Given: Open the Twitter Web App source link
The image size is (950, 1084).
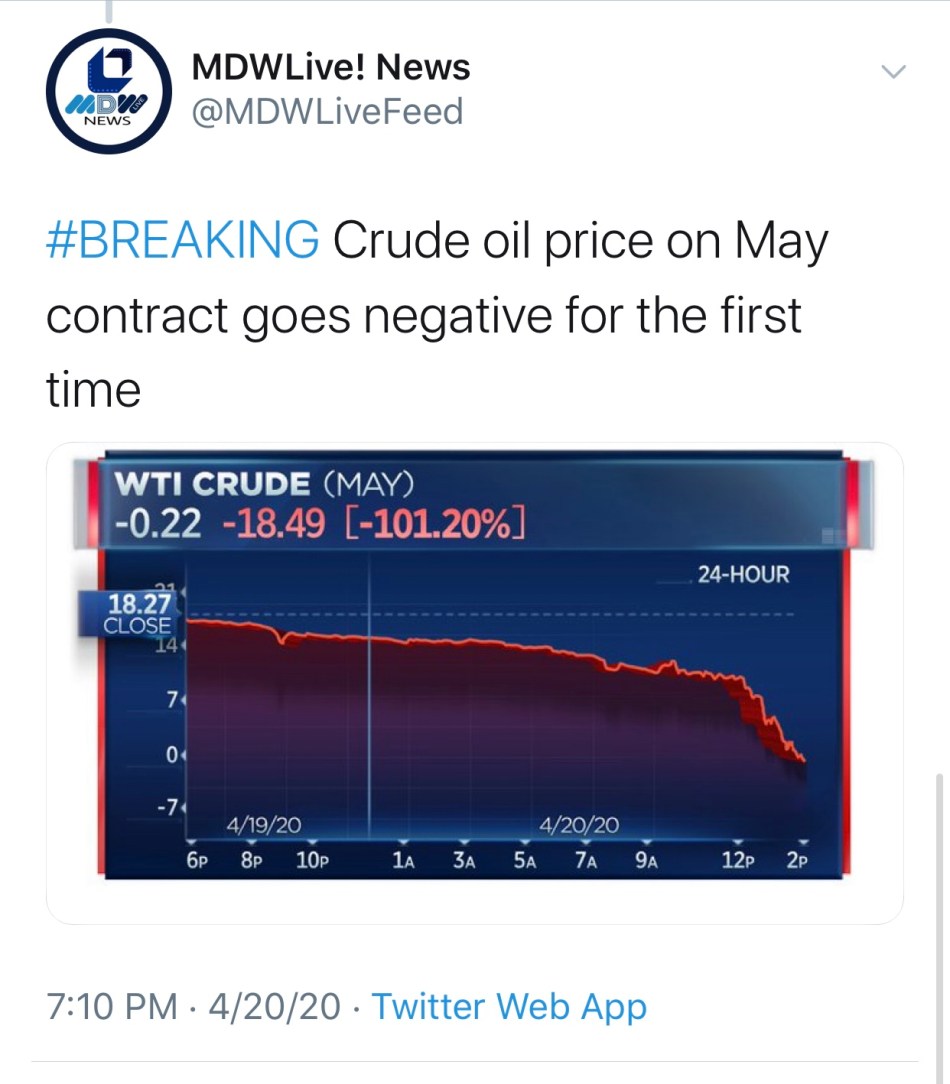Looking at the screenshot, I should [x=509, y=1006].
